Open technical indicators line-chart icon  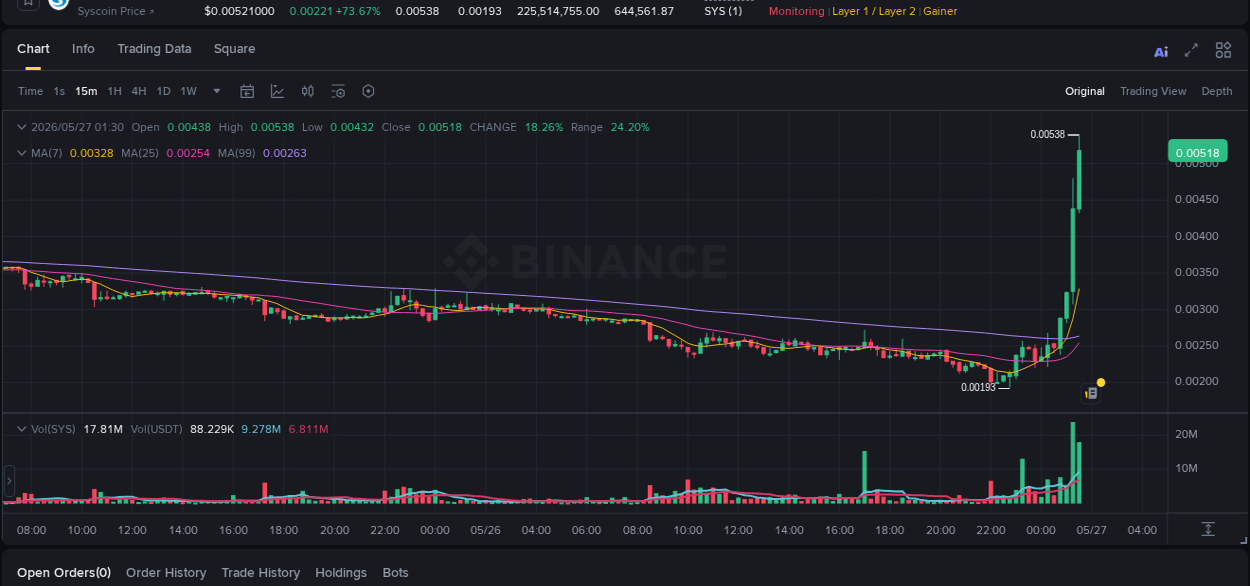(277, 91)
